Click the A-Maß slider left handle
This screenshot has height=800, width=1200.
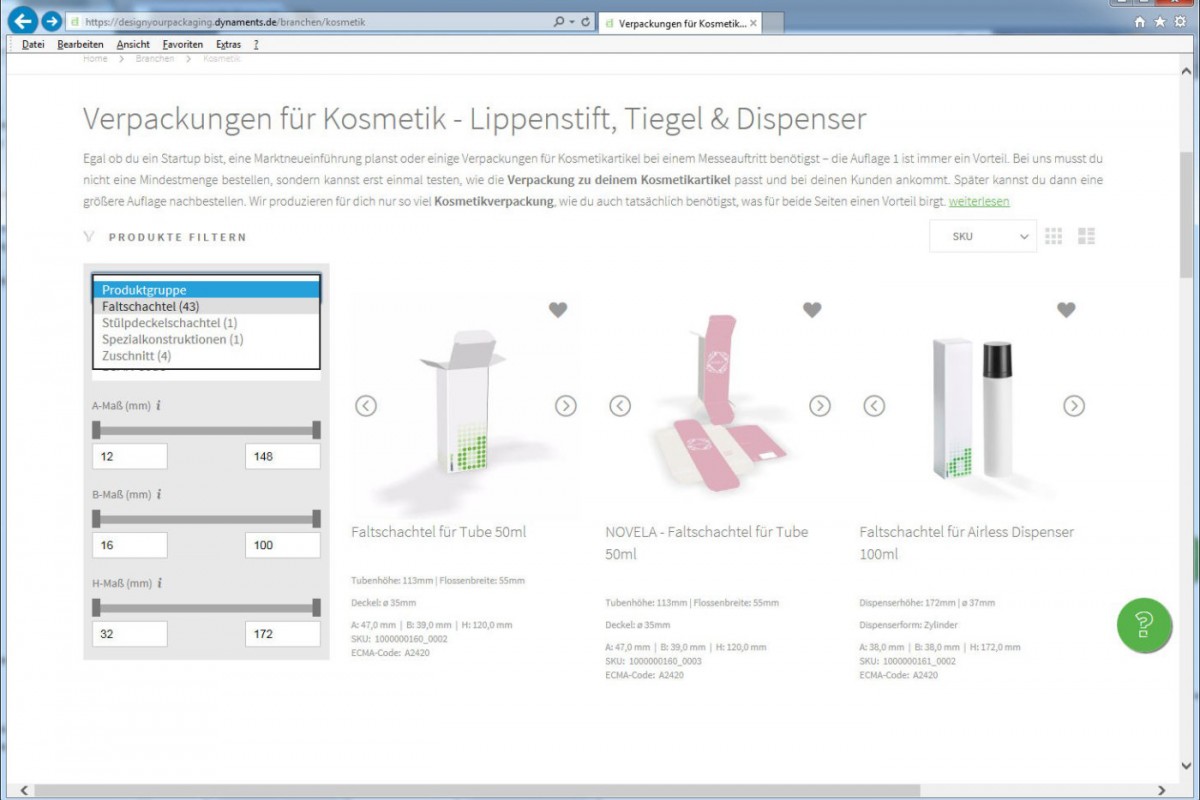[x=96, y=430]
